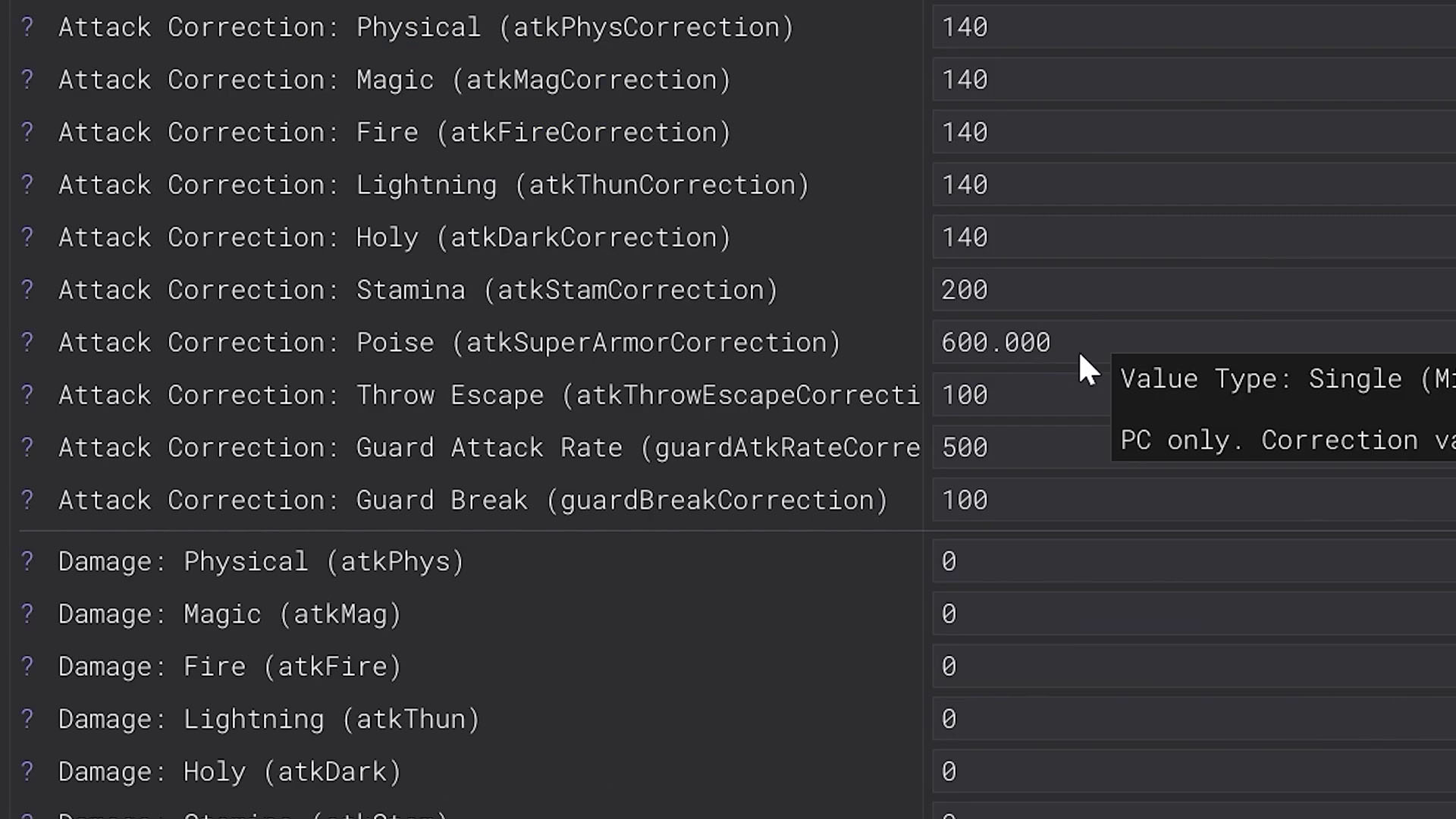Click the question mark next to Attack Correction: Fire
The width and height of the screenshot is (1456, 819).
coord(27,132)
